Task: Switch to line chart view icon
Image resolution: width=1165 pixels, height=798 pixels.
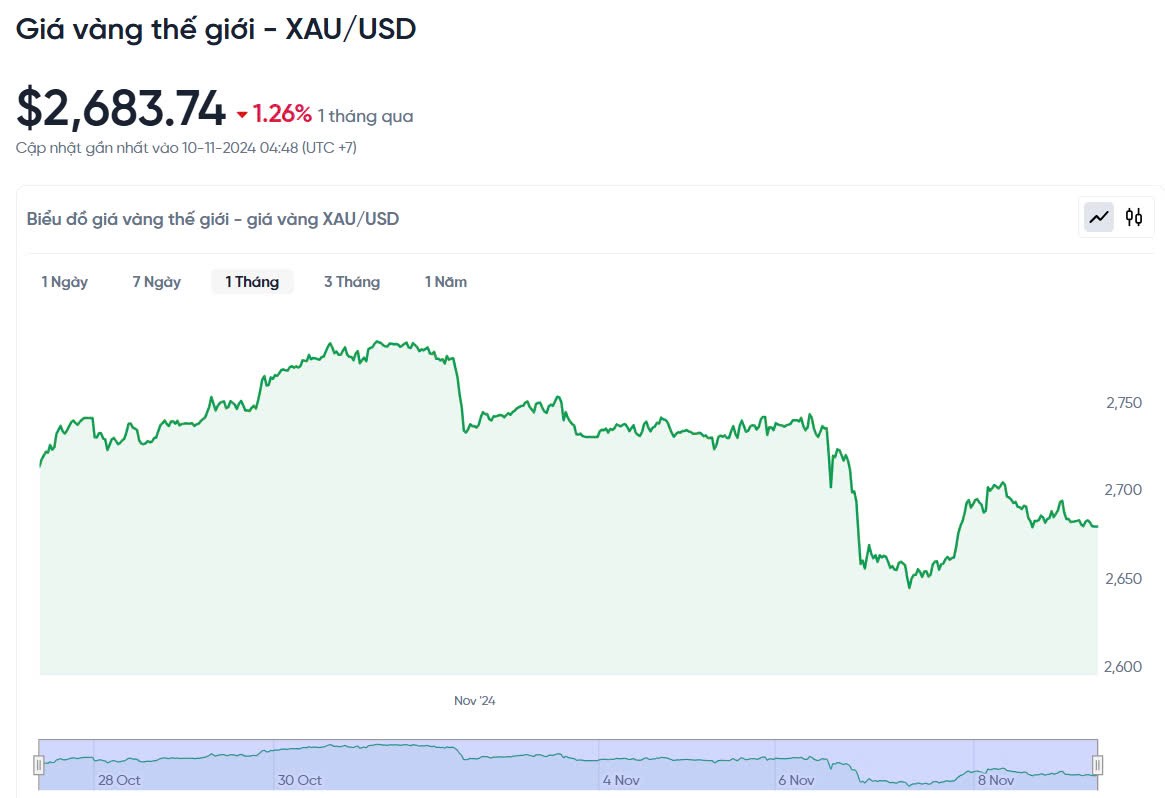Action: (1100, 217)
